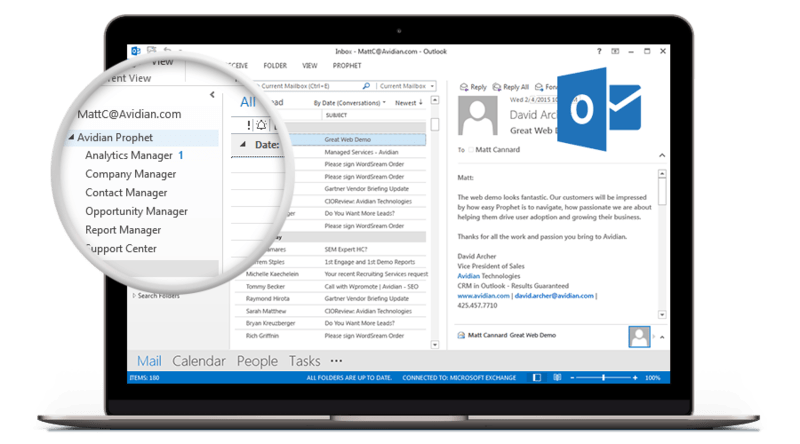This screenshot has height=444, width=800.
Task: Expand Search Folders
Action: click(134, 295)
